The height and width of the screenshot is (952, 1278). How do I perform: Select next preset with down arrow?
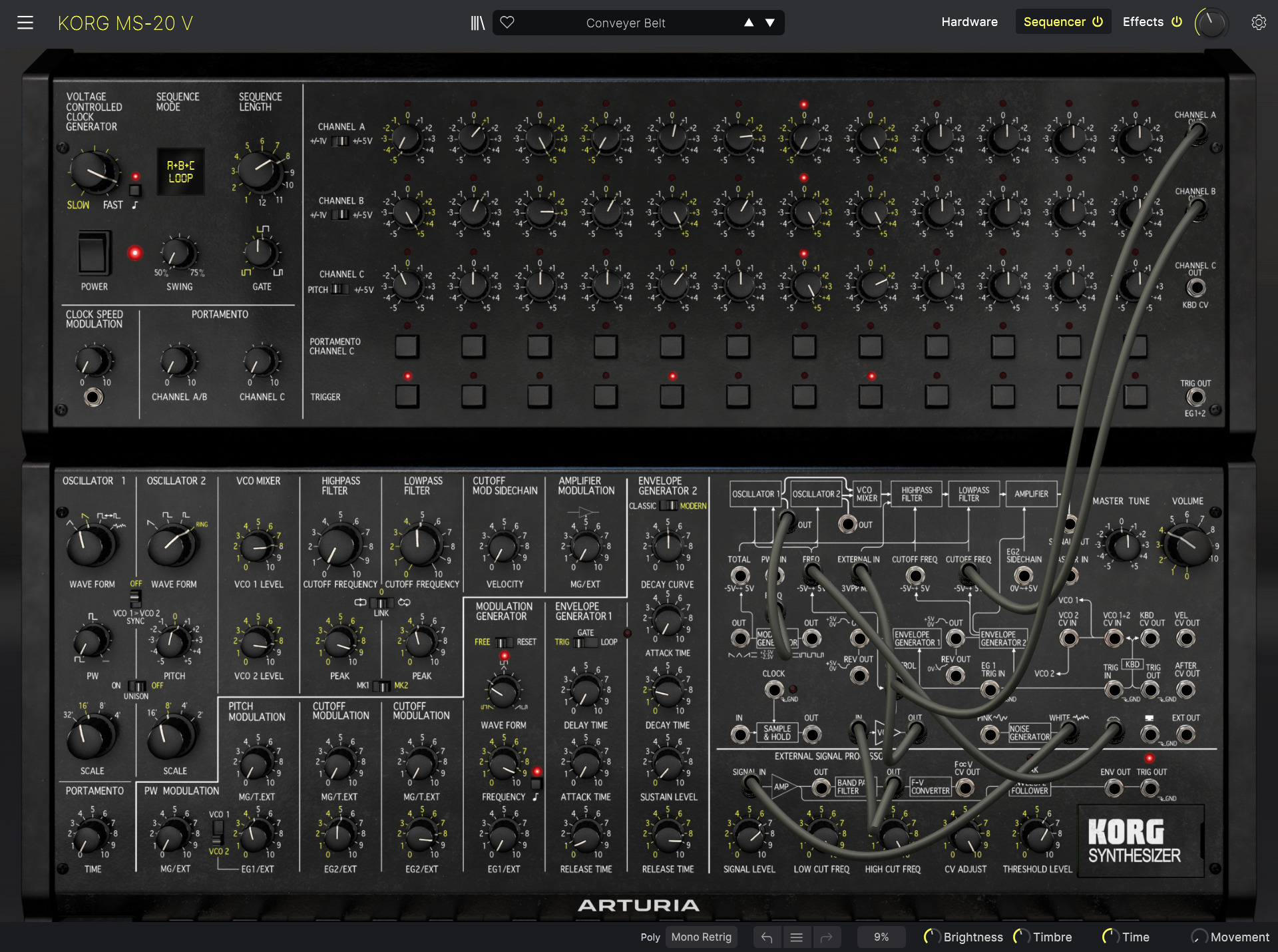(x=770, y=23)
